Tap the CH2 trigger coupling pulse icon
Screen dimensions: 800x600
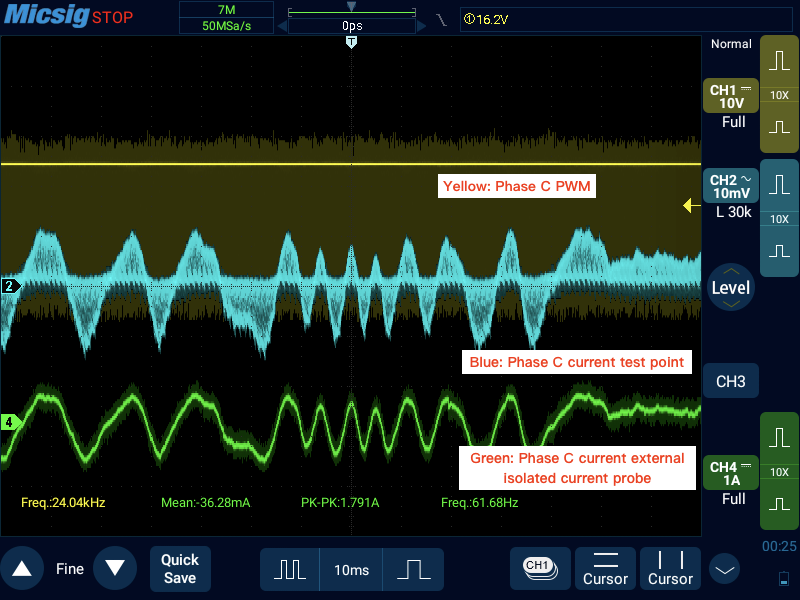pos(779,182)
